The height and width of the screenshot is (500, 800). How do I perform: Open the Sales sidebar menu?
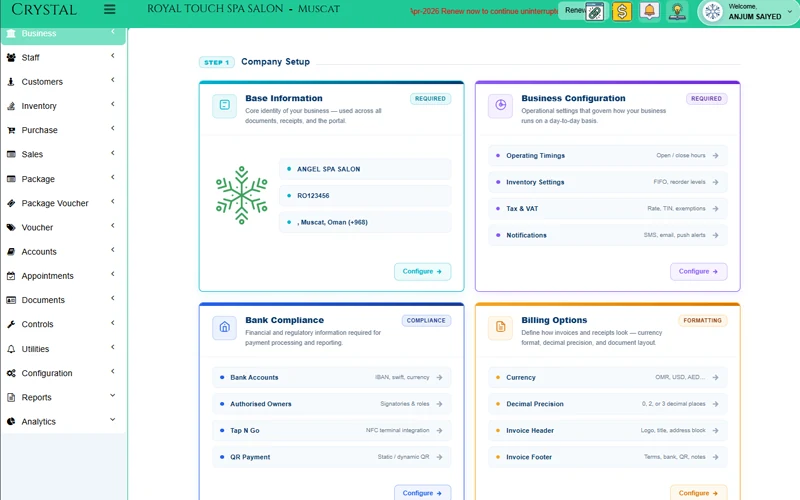pyautogui.click(x=63, y=154)
